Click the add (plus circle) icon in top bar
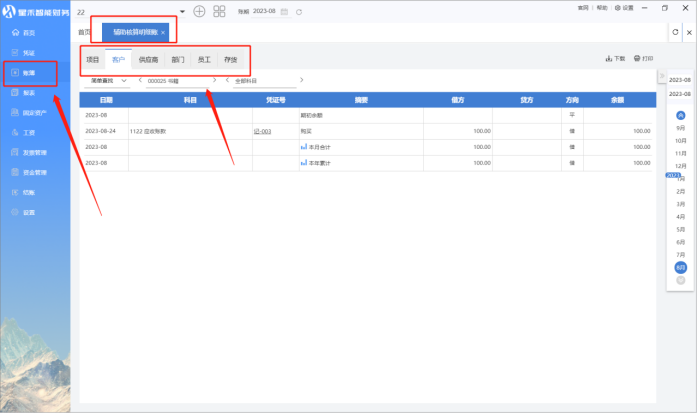 click(x=199, y=11)
